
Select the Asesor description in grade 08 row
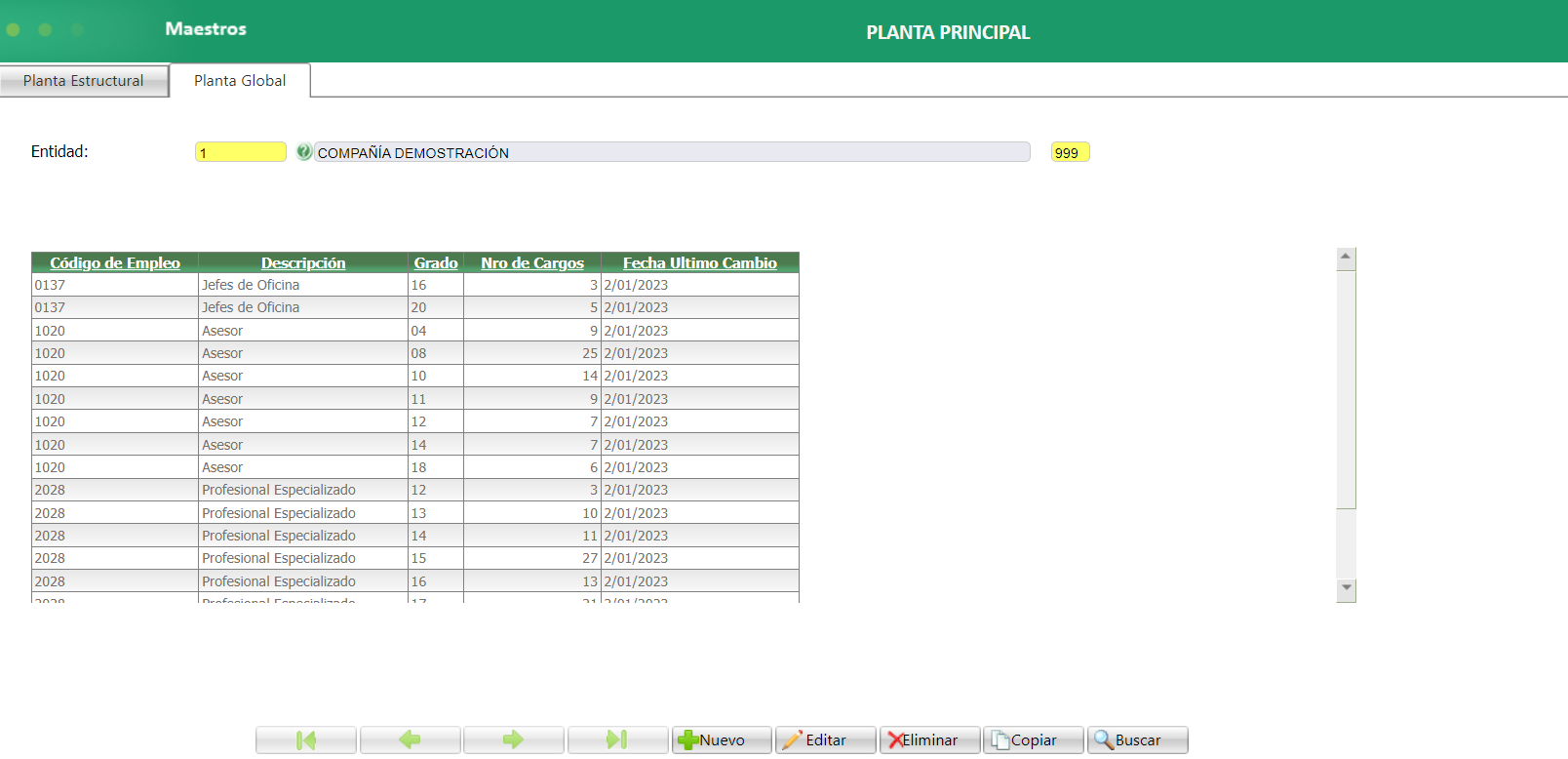[x=222, y=353]
